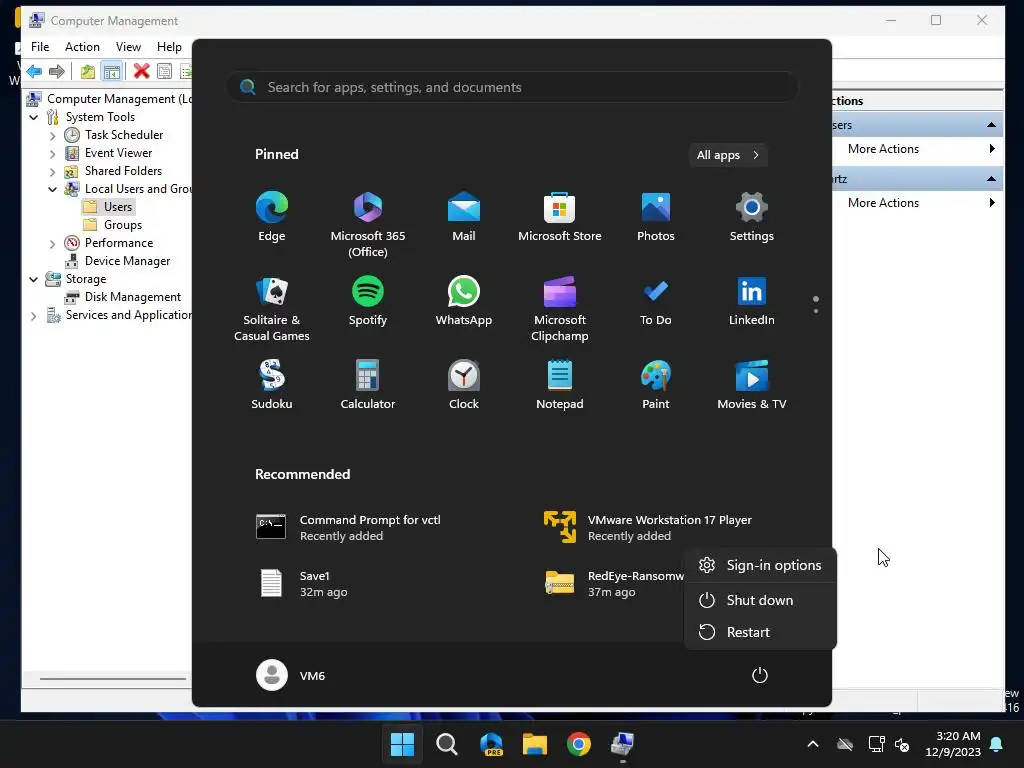The height and width of the screenshot is (768, 1024).
Task: Expand Services and Applications node
Action: (x=34, y=315)
